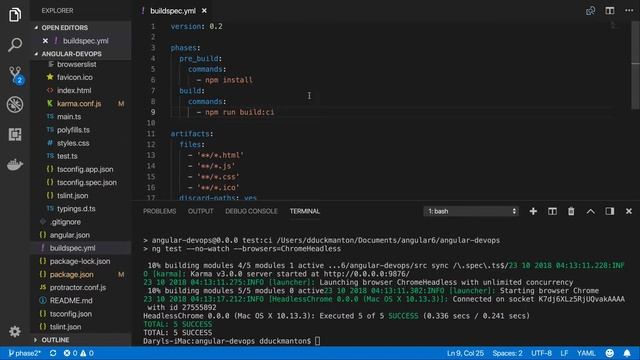Close the terminal panel
The image size is (640, 360).
[x=629, y=211]
